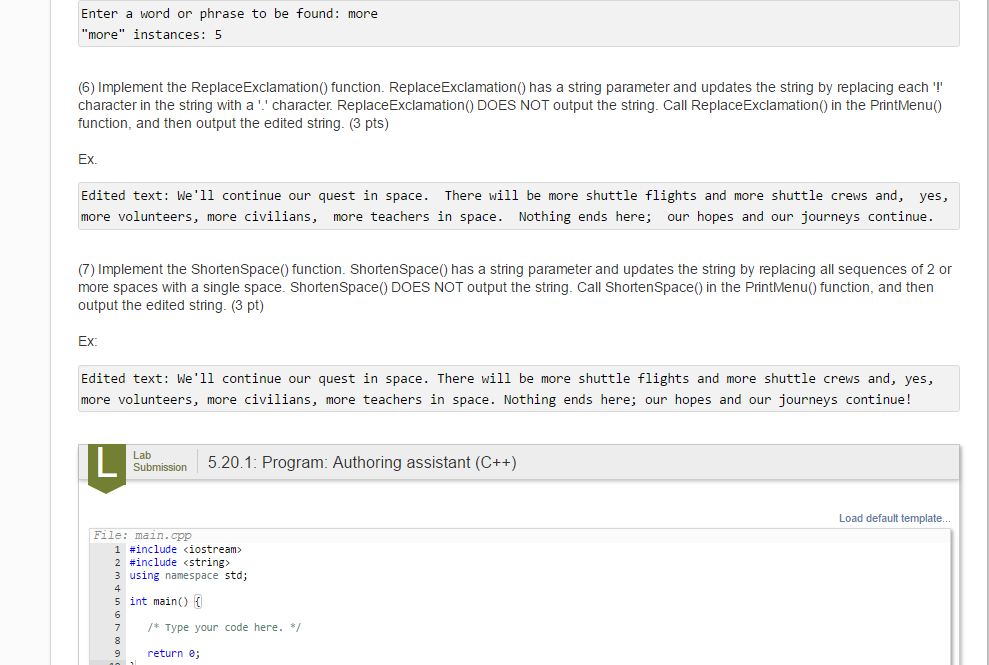The image size is (989, 665).
Task: Click the word 'more' in the prompt output
Action: click(364, 13)
